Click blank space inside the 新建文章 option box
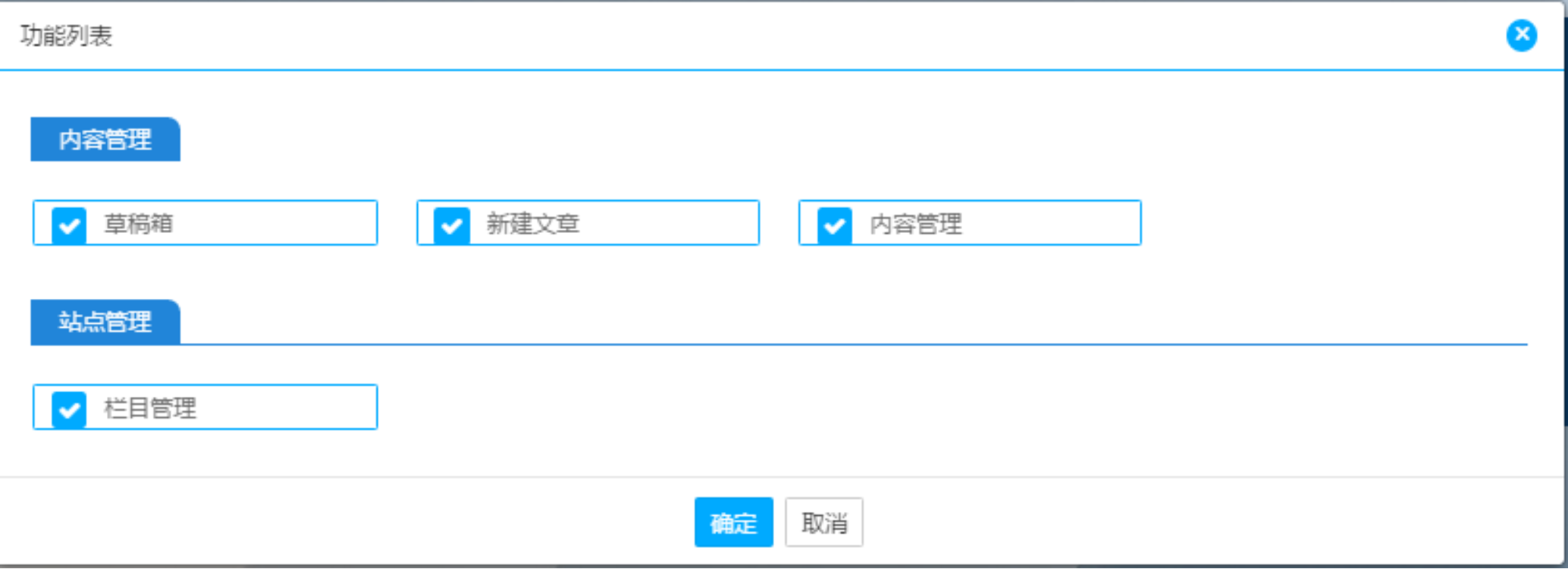1568x569 pixels. click(x=675, y=223)
